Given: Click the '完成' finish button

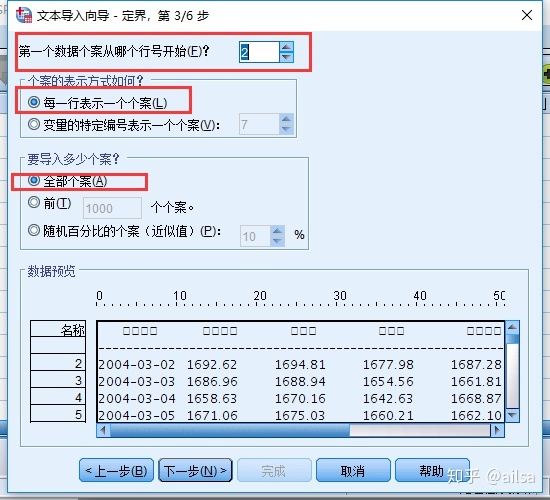Looking at the screenshot, I should 274,471.
